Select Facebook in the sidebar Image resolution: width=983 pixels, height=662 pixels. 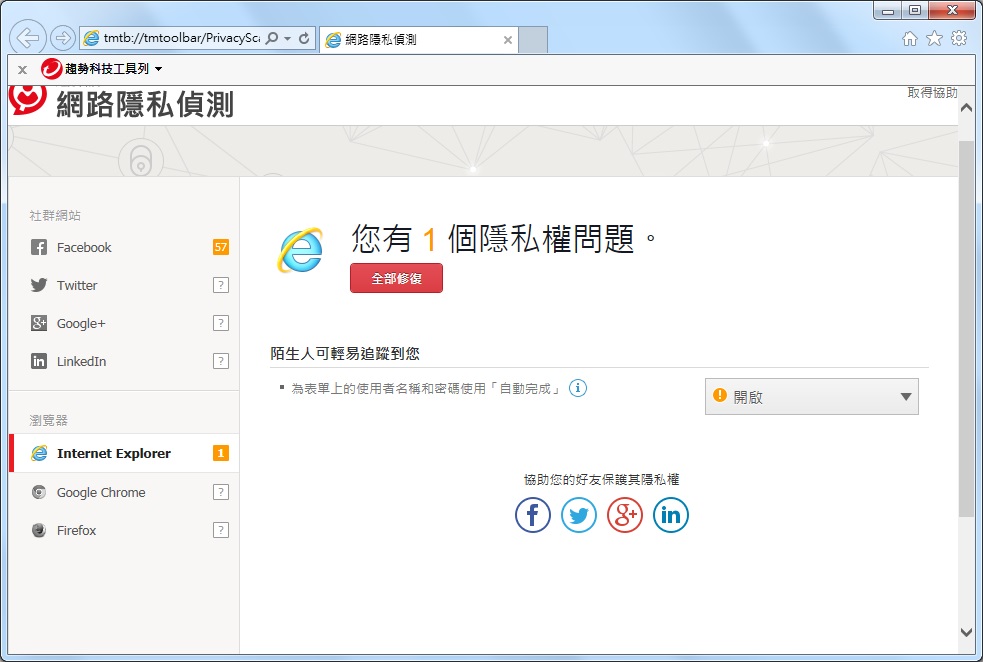click(124, 247)
